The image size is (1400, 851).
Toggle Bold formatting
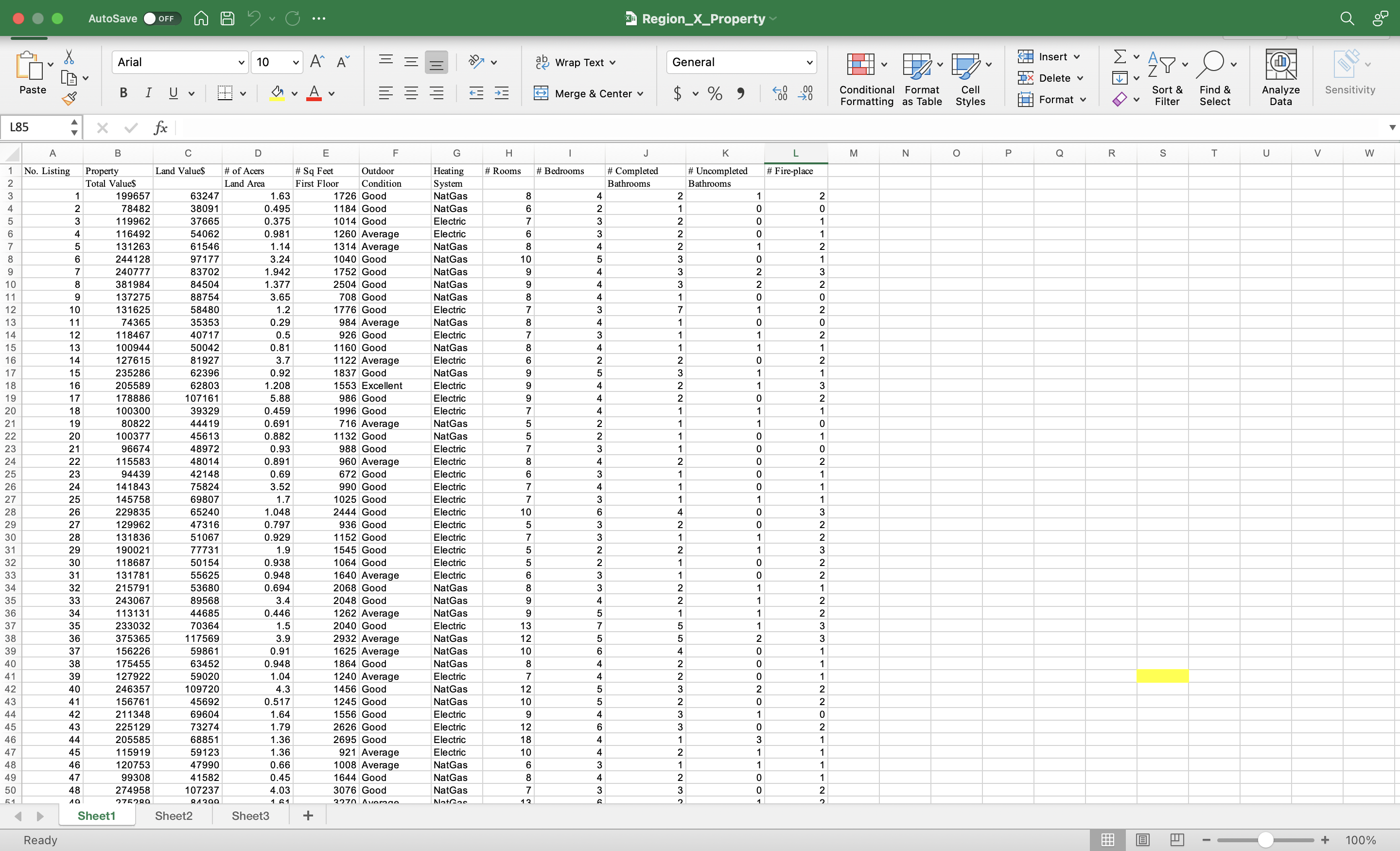coord(123,93)
